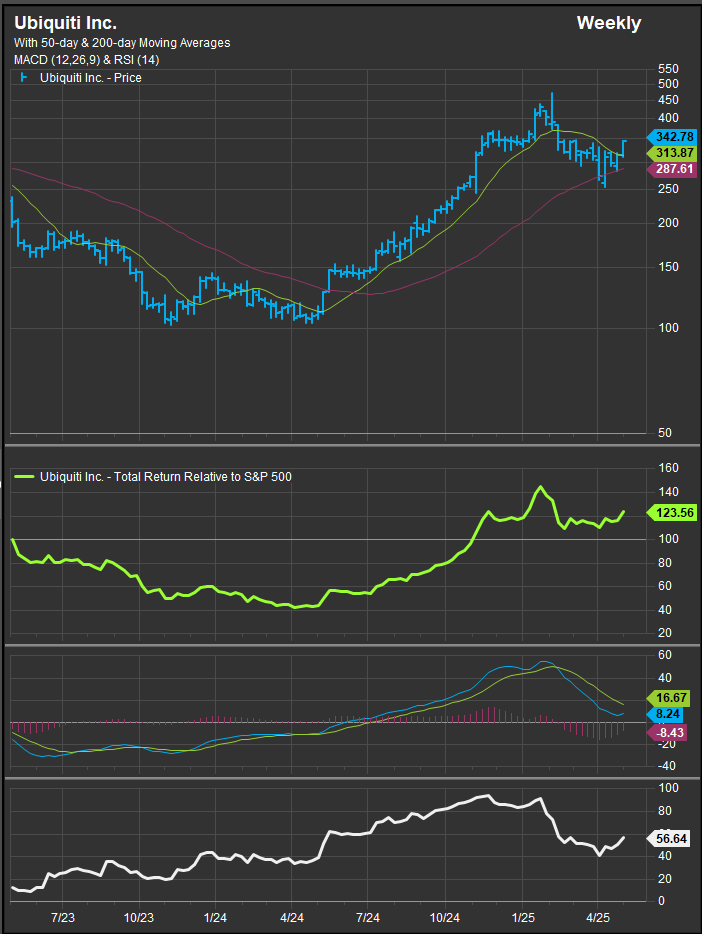
Task: Click the 4/24 date axis label
Action: click(292, 918)
